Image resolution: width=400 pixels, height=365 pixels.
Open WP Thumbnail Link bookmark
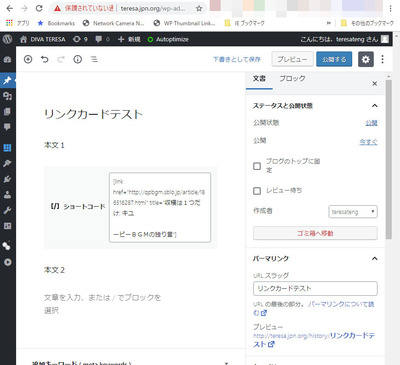point(184,23)
